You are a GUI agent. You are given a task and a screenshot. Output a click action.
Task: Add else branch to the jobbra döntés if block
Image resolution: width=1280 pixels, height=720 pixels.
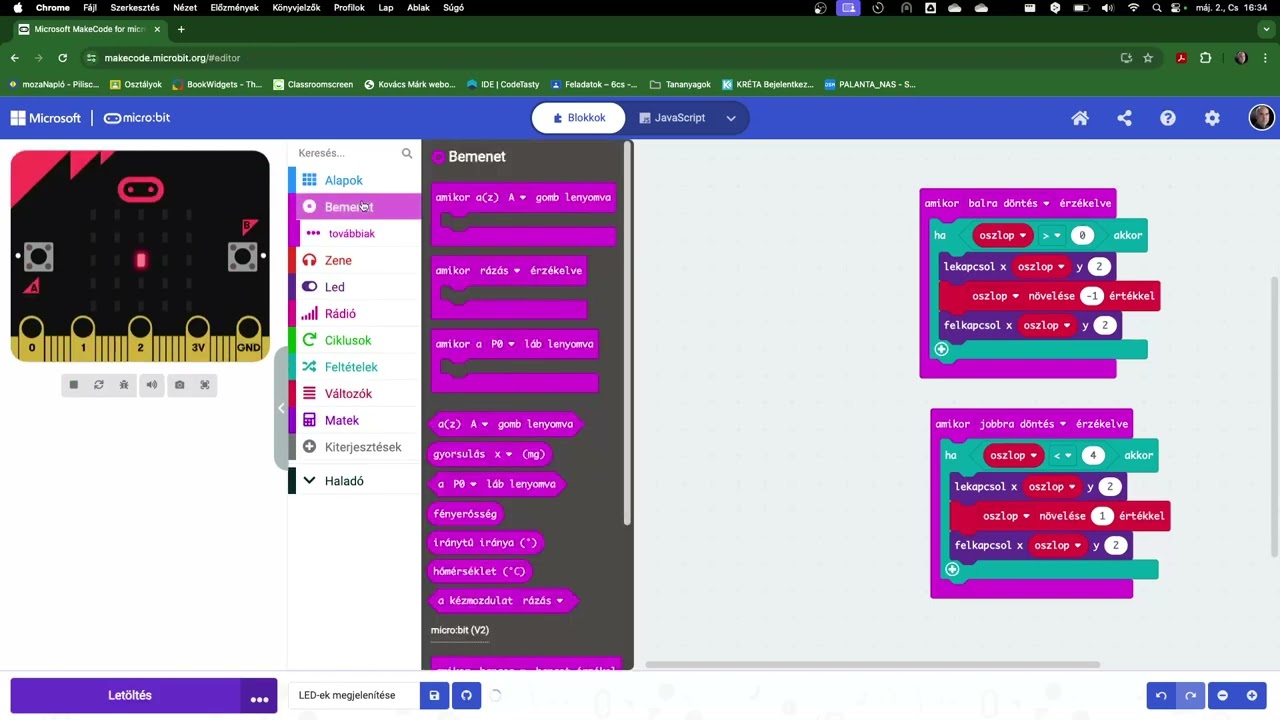tap(952, 569)
